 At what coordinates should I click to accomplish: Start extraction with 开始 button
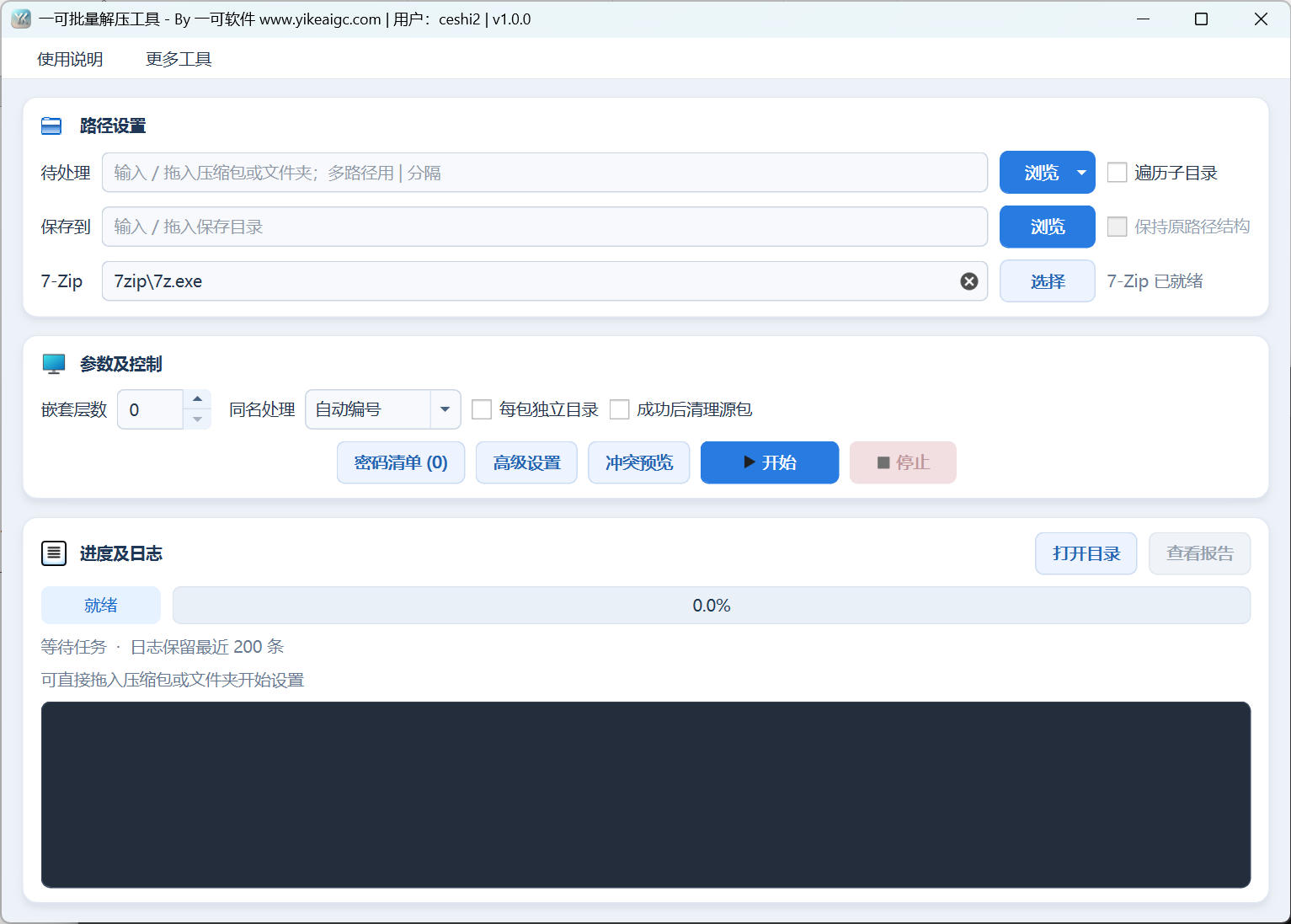[770, 462]
